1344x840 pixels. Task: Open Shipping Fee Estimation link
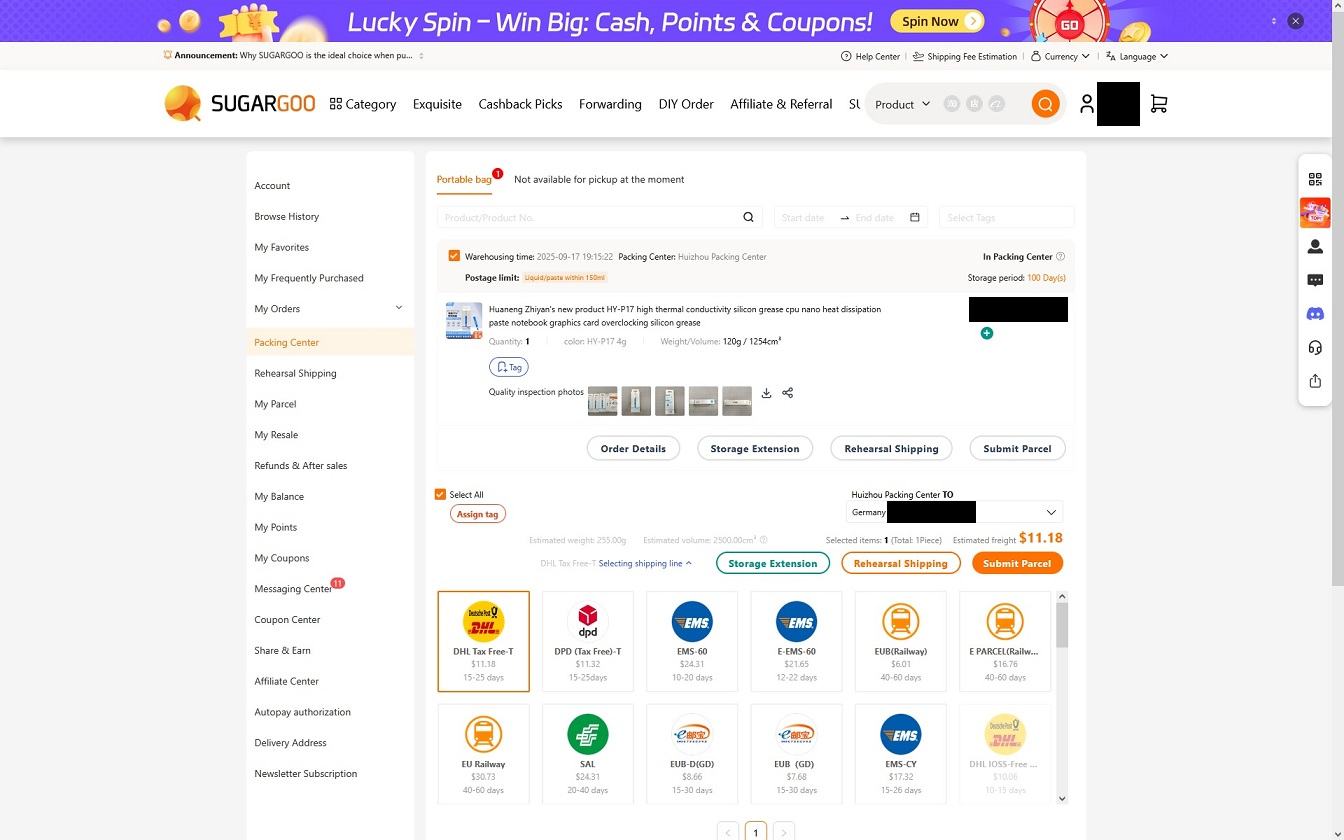click(965, 56)
